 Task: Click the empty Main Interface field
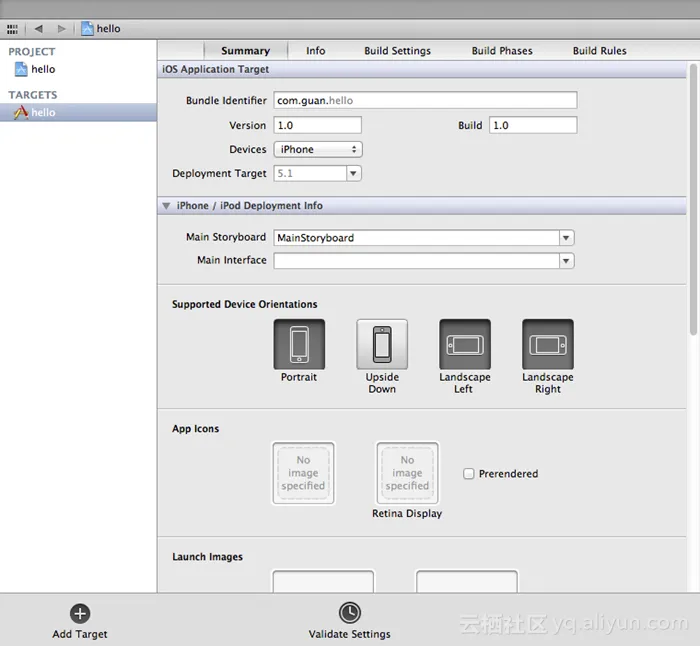[416, 261]
